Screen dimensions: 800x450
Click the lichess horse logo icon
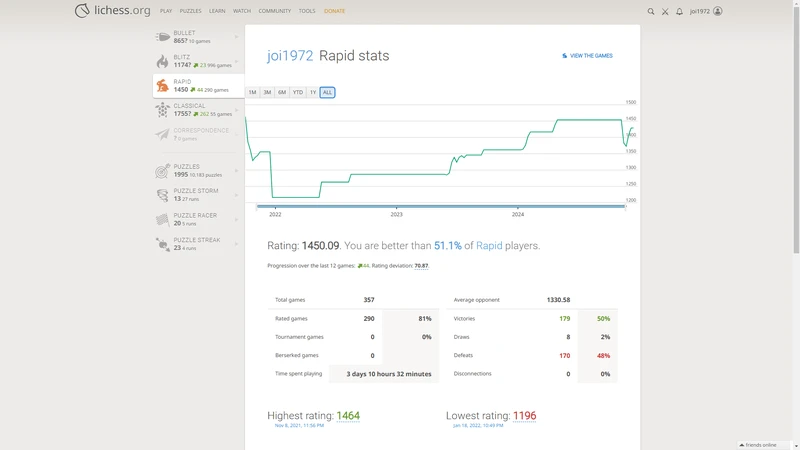[82, 11]
